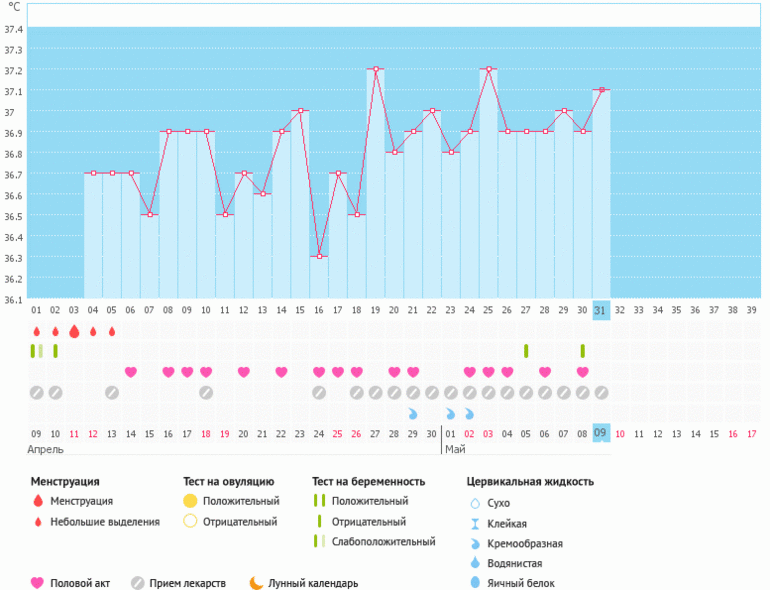Screen dimensions: 770x590
Task: Select the creamy fluid icon on cycle day 23
Action: [x=450, y=414]
